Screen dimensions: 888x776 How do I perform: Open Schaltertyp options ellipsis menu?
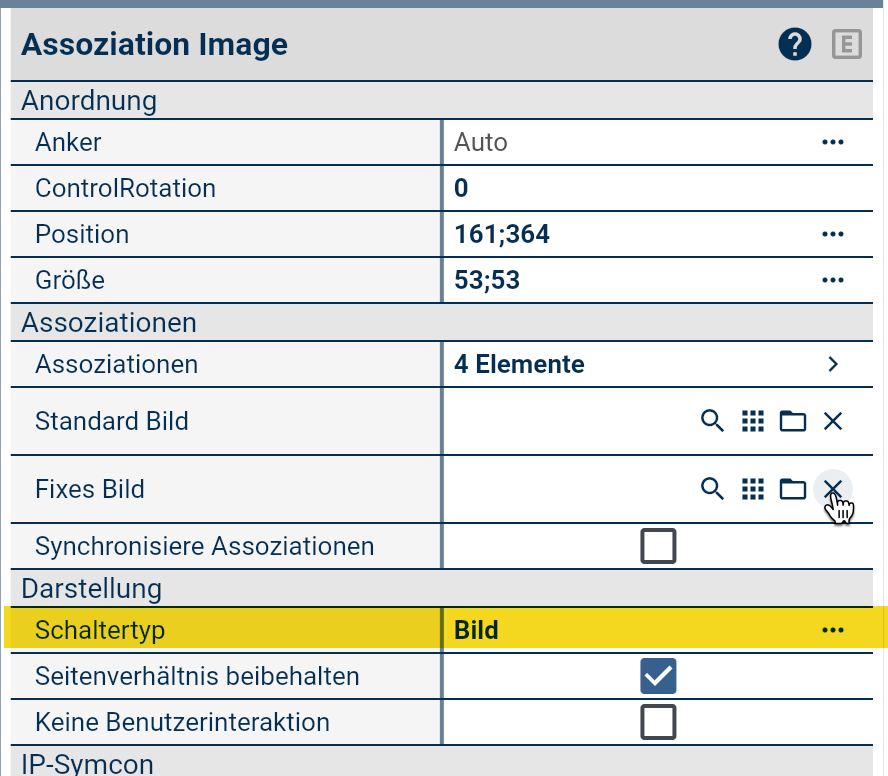(x=833, y=630)
